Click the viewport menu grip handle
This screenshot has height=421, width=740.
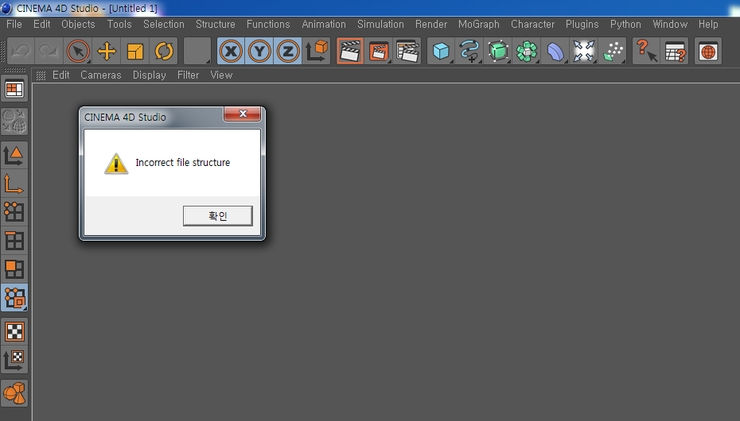click(x=41, y=76)
